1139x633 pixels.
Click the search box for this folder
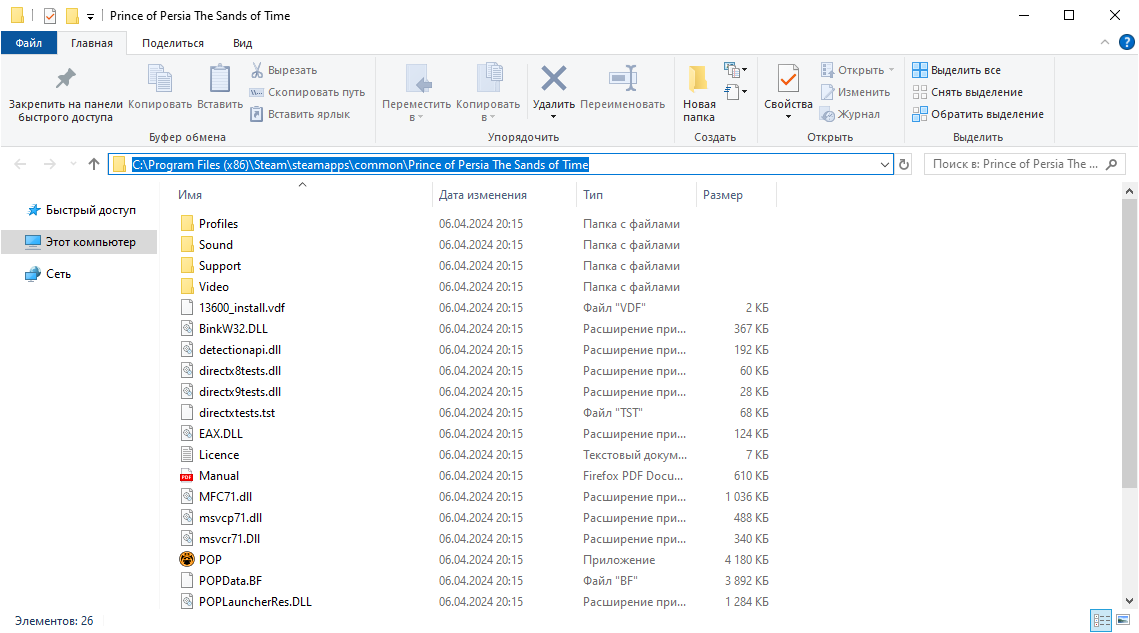click(1024, 164)
